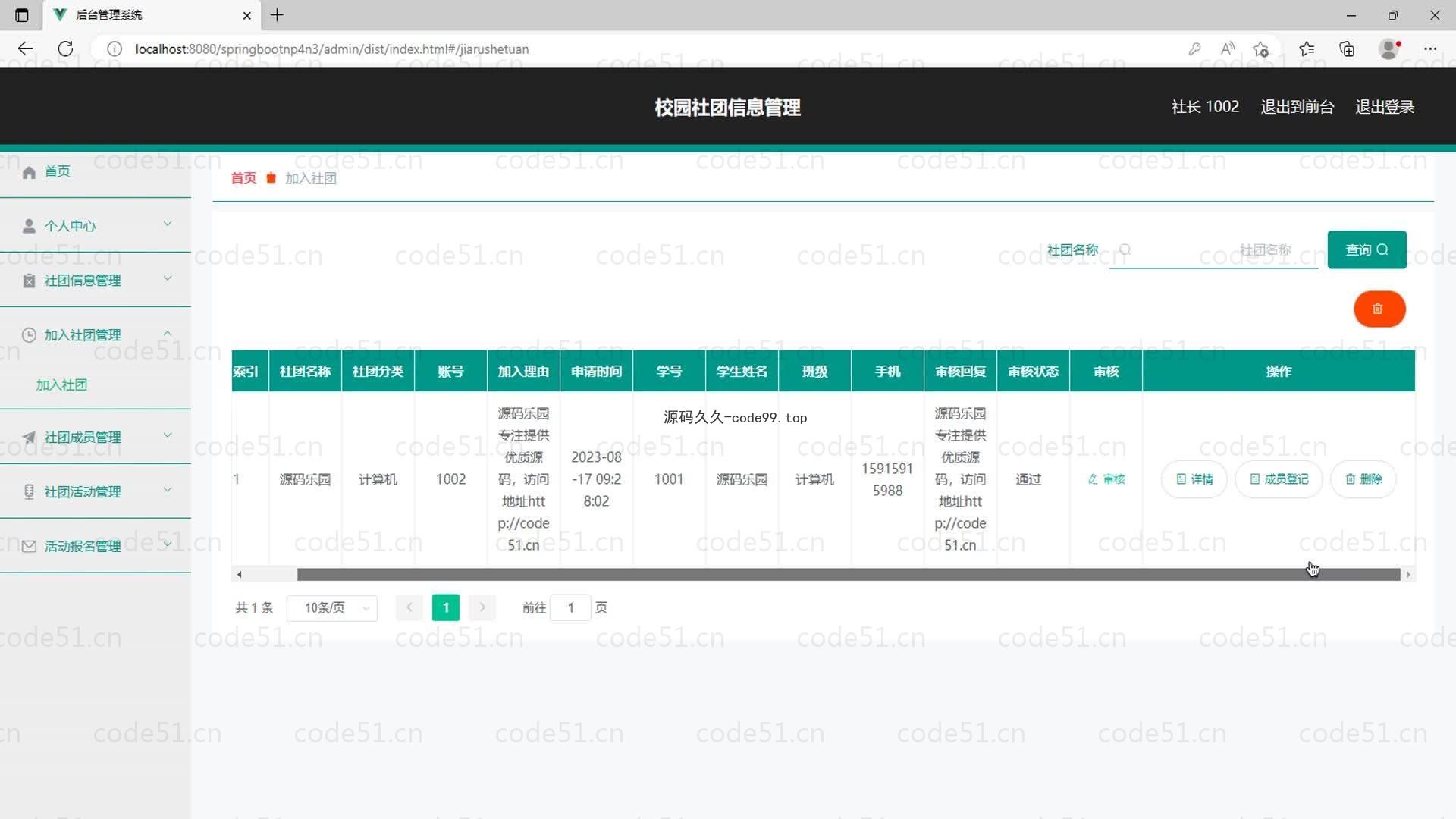The image size is (1456, 819).
Task: Open the browser profile avatar
Action: pyautogui.click(x=1389, y=49)
